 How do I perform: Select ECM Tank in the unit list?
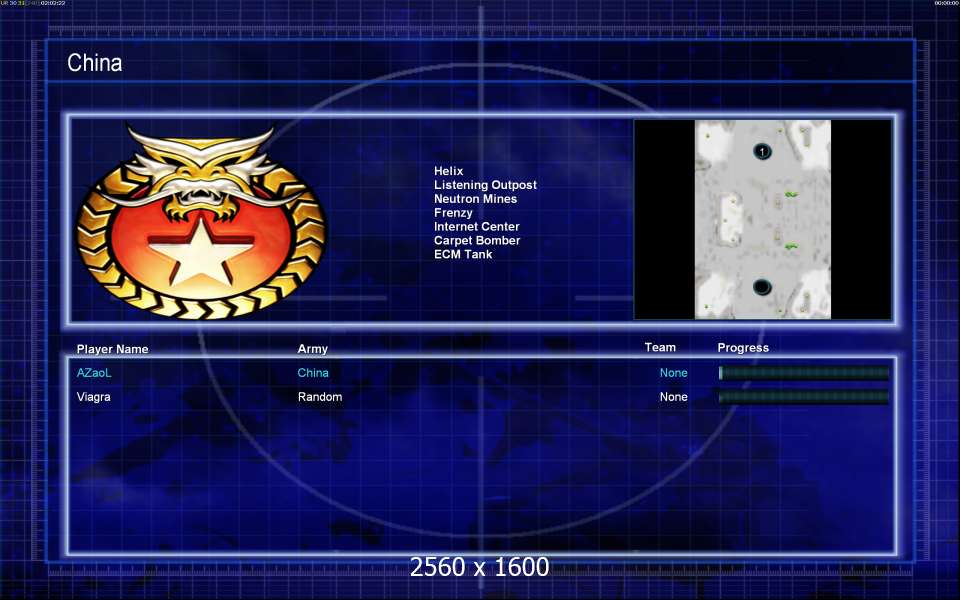coord(463,254)
